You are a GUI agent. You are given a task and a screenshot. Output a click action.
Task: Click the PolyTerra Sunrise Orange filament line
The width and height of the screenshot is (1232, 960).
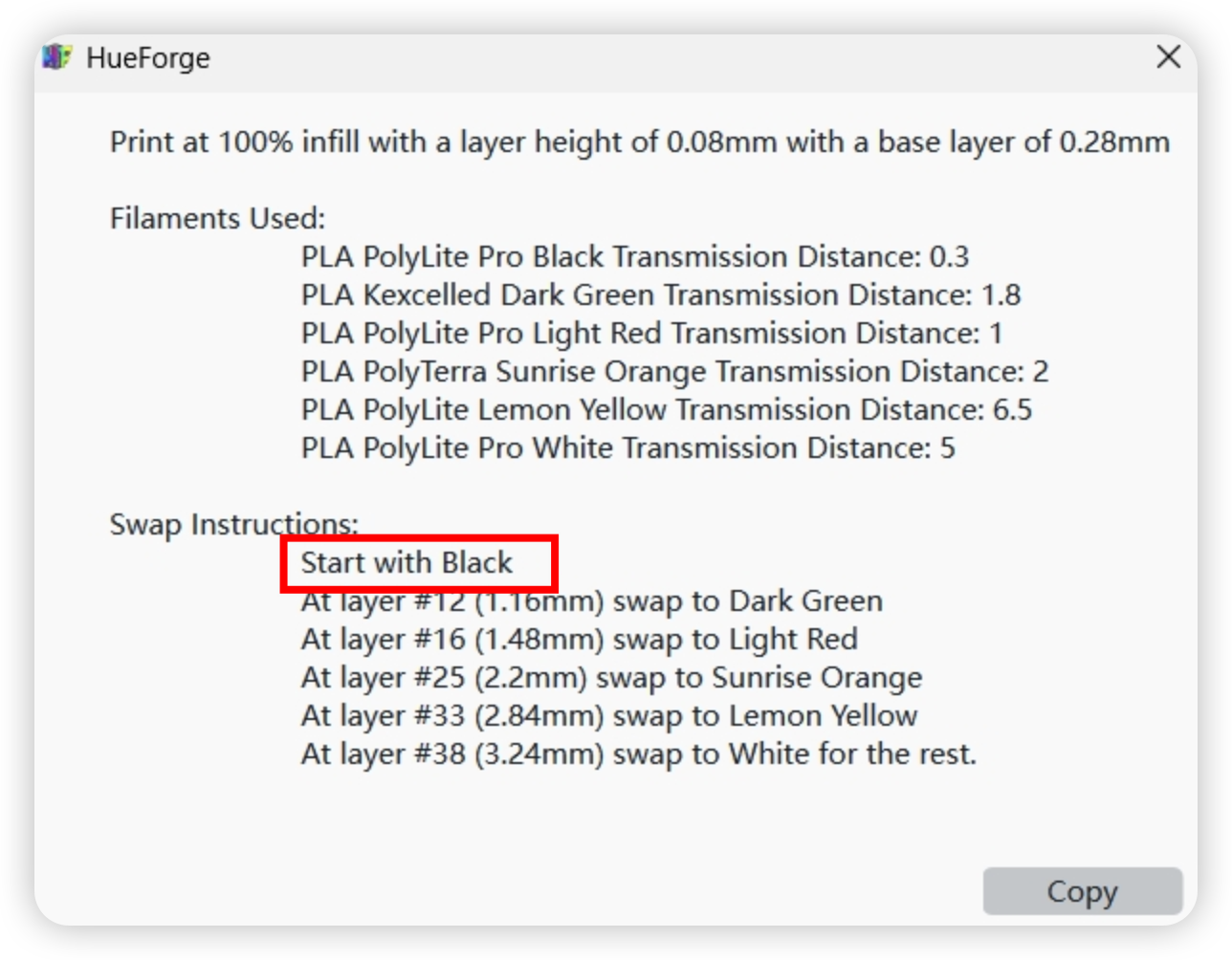tap(675, 372)
